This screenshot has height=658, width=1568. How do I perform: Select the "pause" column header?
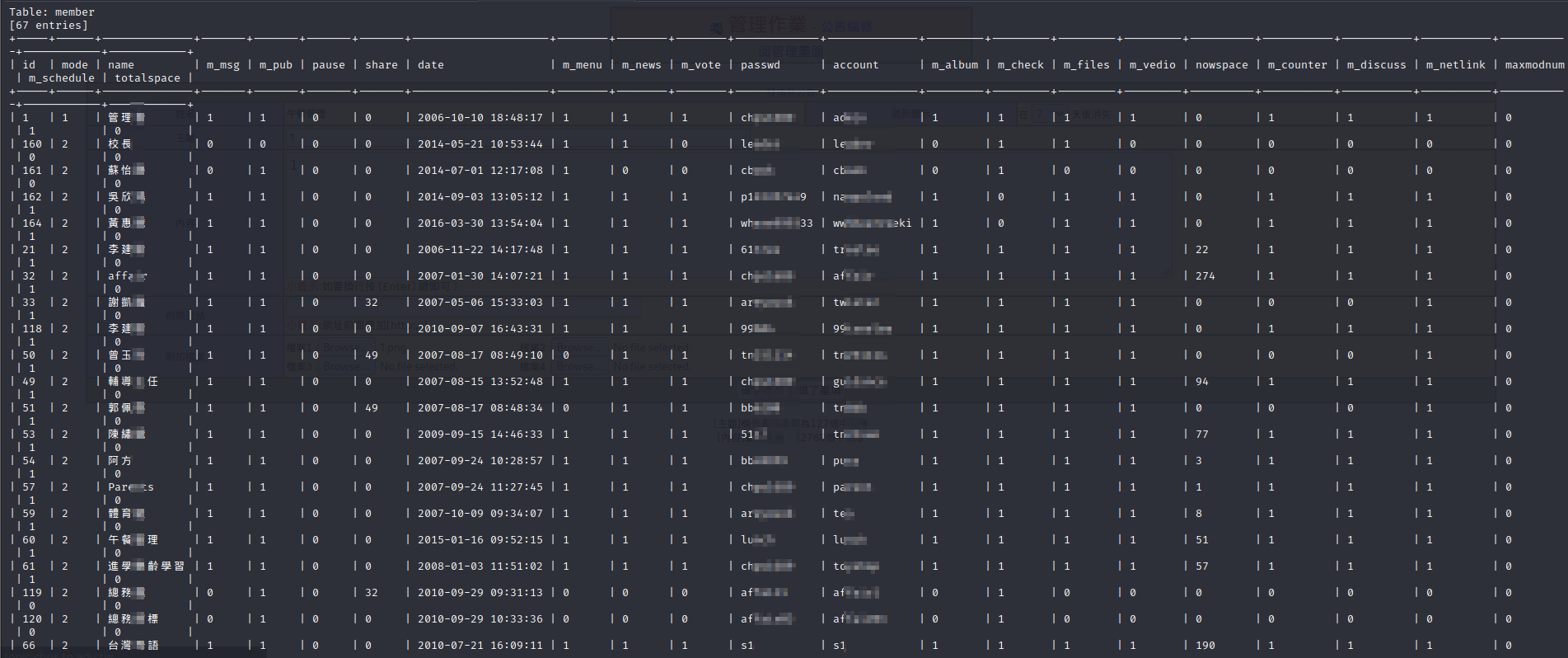click(x=329, y=65)
